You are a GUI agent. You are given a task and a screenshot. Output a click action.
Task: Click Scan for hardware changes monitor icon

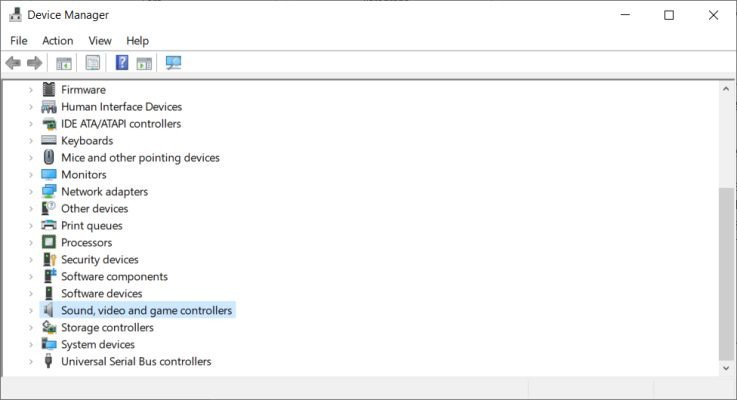pyautogui.click(x=173, y=63)
